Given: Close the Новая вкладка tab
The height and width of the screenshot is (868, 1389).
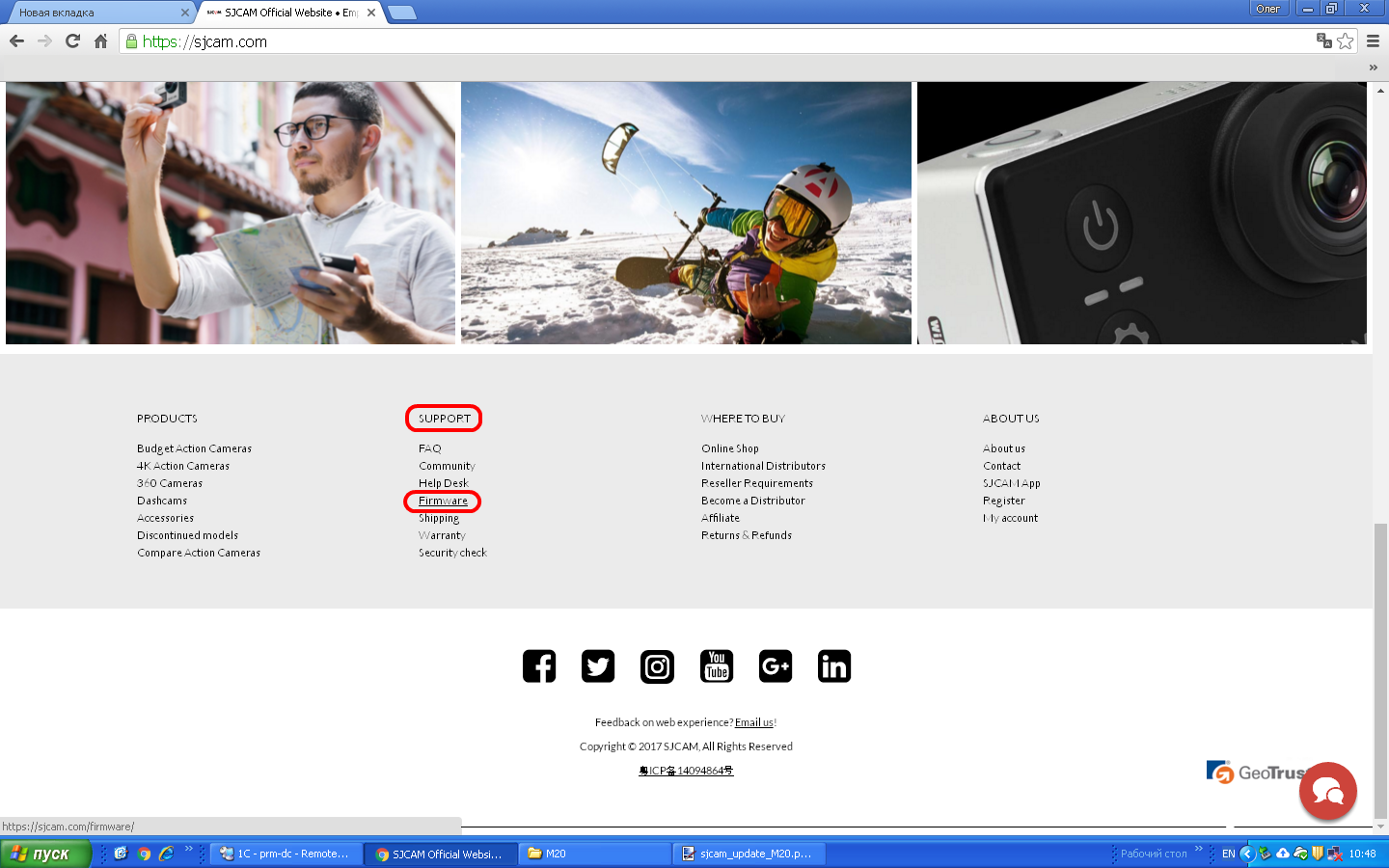Looking at the screenshot, I should point(185,13).
